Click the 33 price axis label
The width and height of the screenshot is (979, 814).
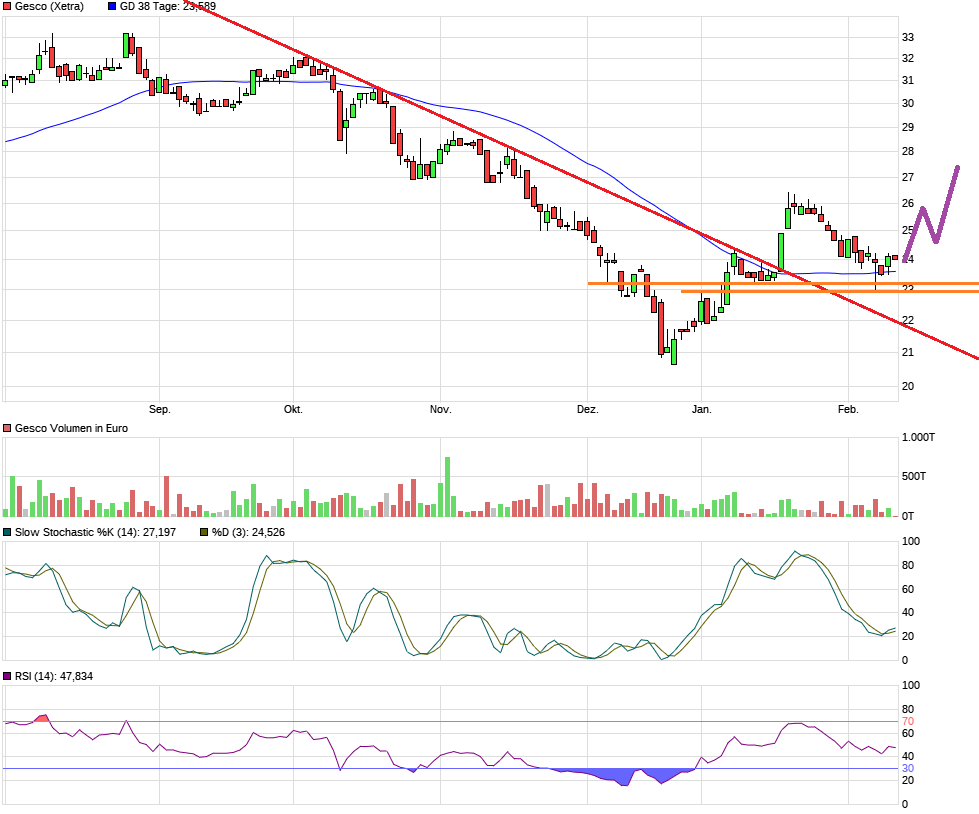(908, 37)
